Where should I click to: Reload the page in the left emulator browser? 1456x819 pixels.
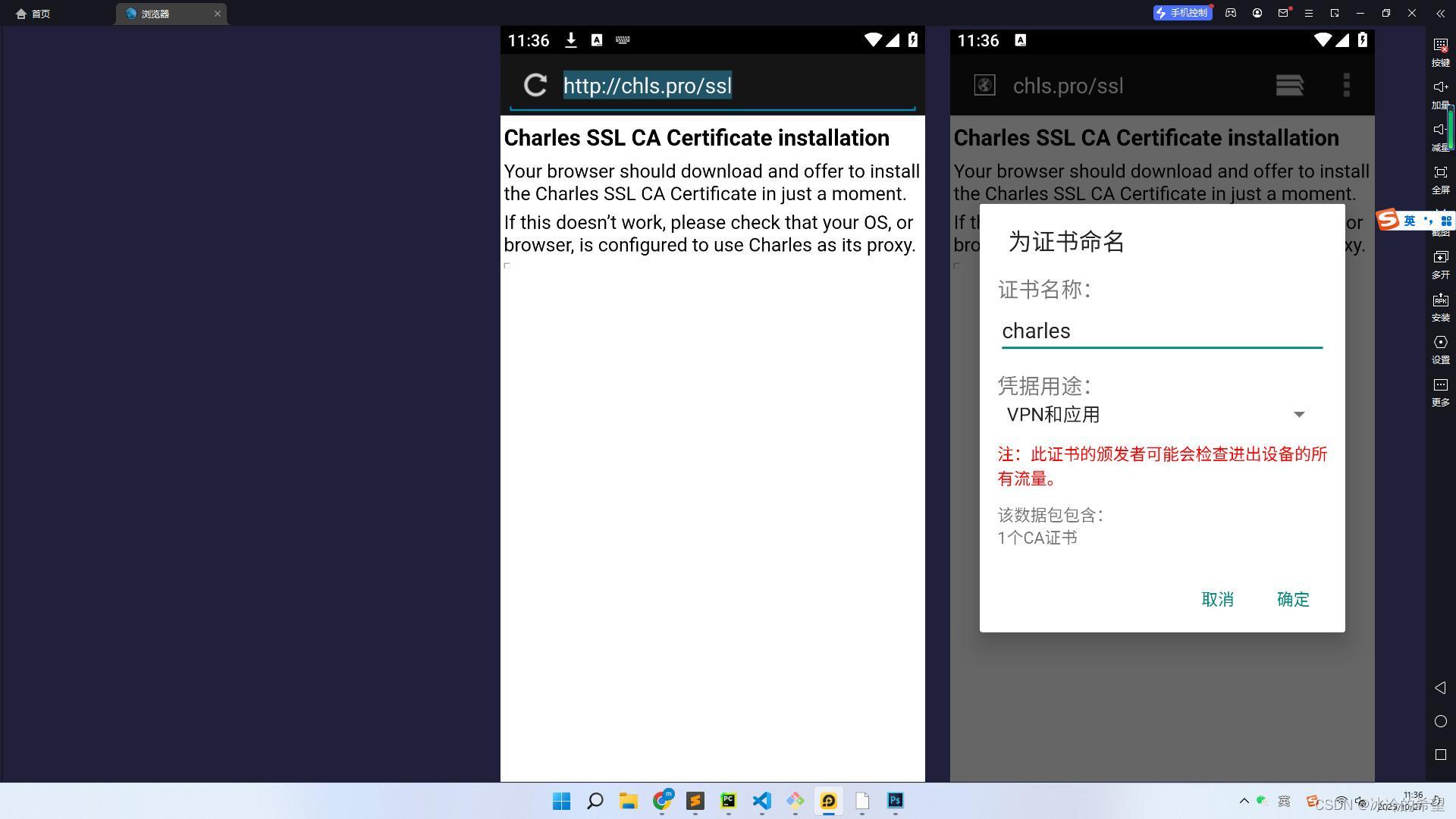click(x=535, y=85)
